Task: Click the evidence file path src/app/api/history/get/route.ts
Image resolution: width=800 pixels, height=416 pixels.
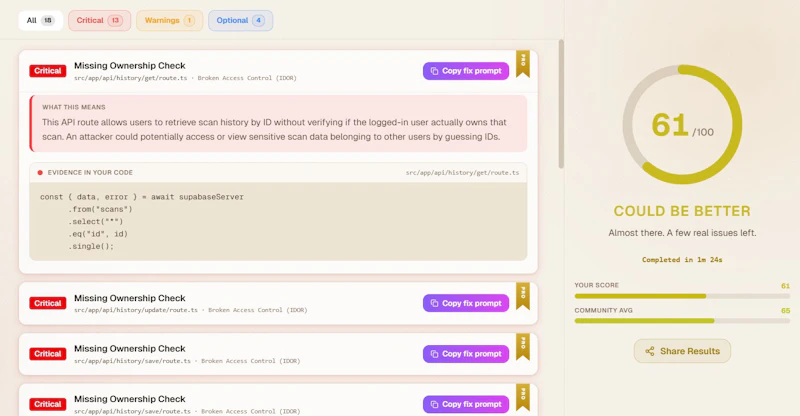Action: pyautogui.click(x=462, y=173)
